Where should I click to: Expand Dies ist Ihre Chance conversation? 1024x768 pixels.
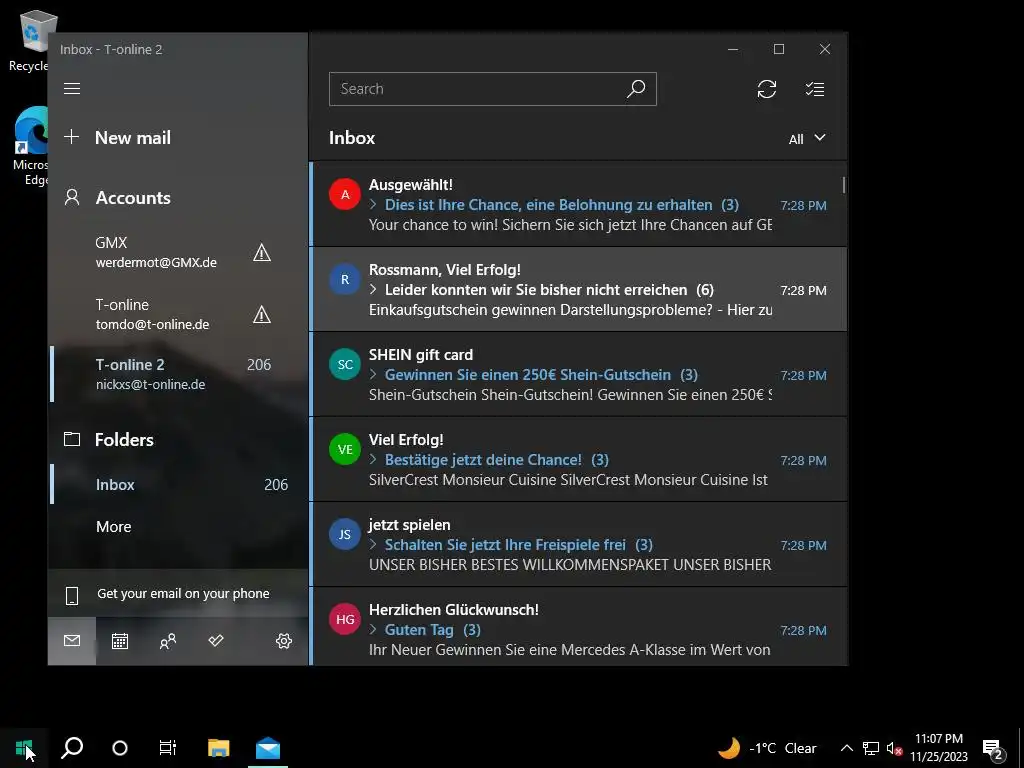pos(373,204)
